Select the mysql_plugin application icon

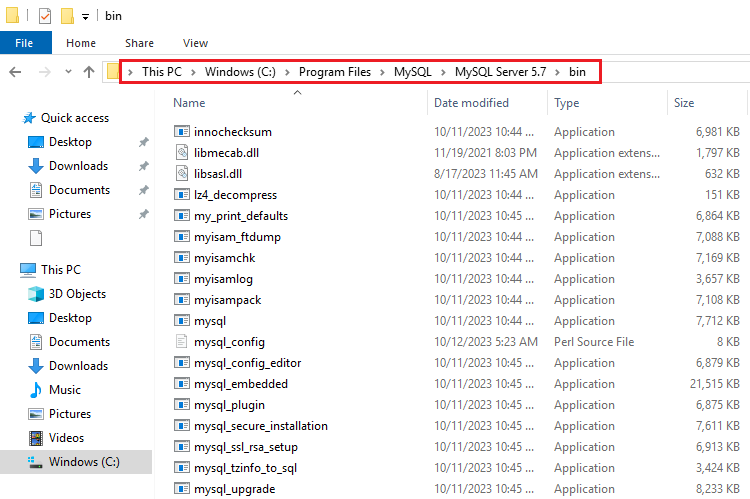182,405
